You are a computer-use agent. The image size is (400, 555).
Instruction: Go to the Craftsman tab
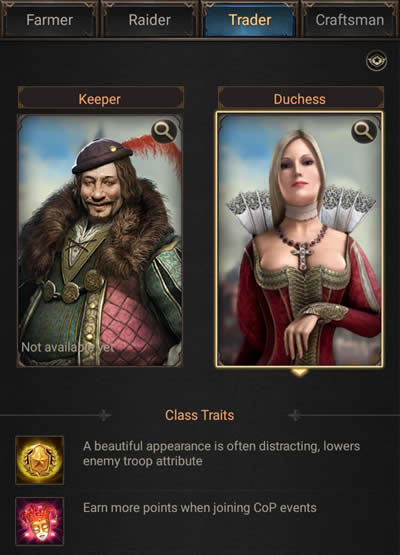coord(350,20)
